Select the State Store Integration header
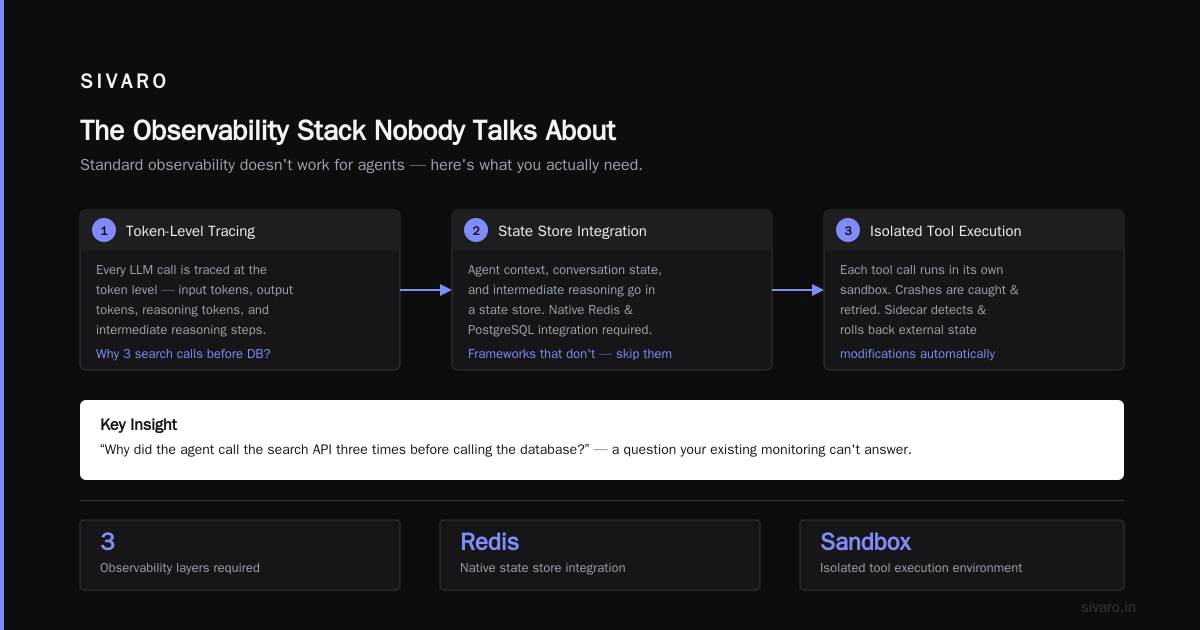The height and width of the screenshot is (630, 1200). (x=612, y=230)
